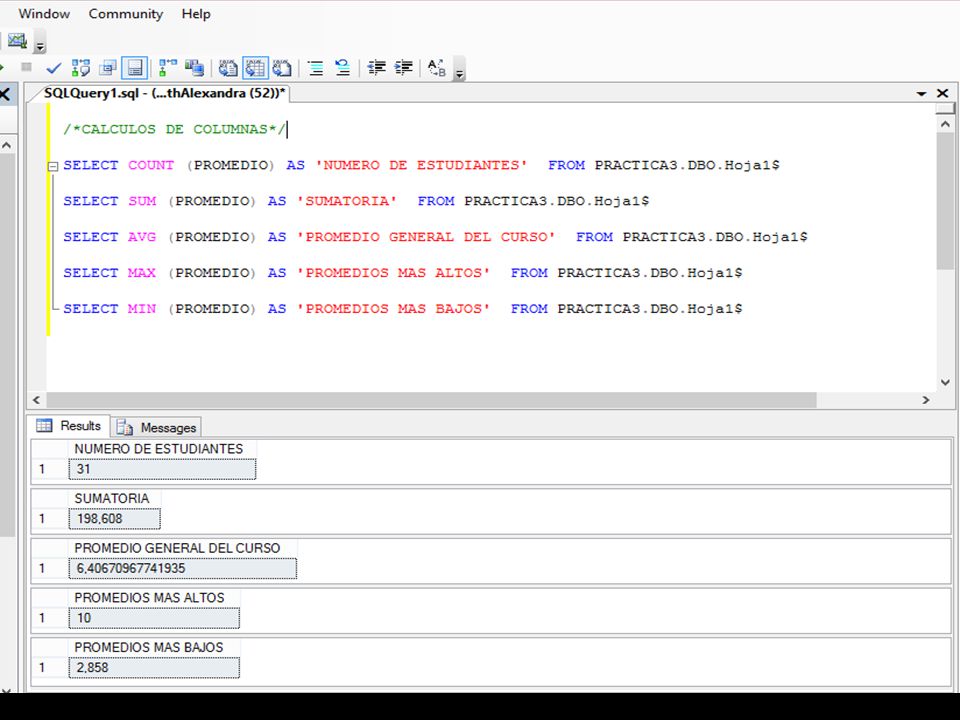Click editor horizontal scrollbar right arrow
The width and height of the screenshot is (960, 720).
[x=926, y=400]
